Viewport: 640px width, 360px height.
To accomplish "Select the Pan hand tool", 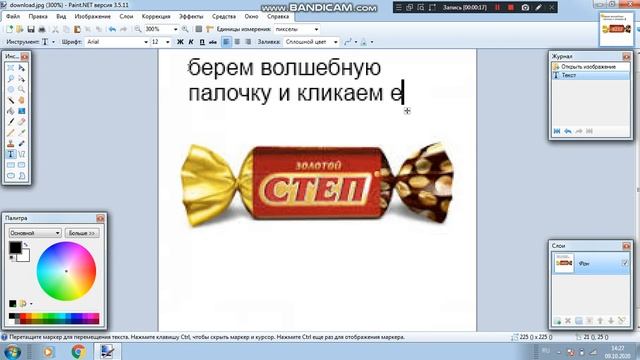I will pos(21,100).
